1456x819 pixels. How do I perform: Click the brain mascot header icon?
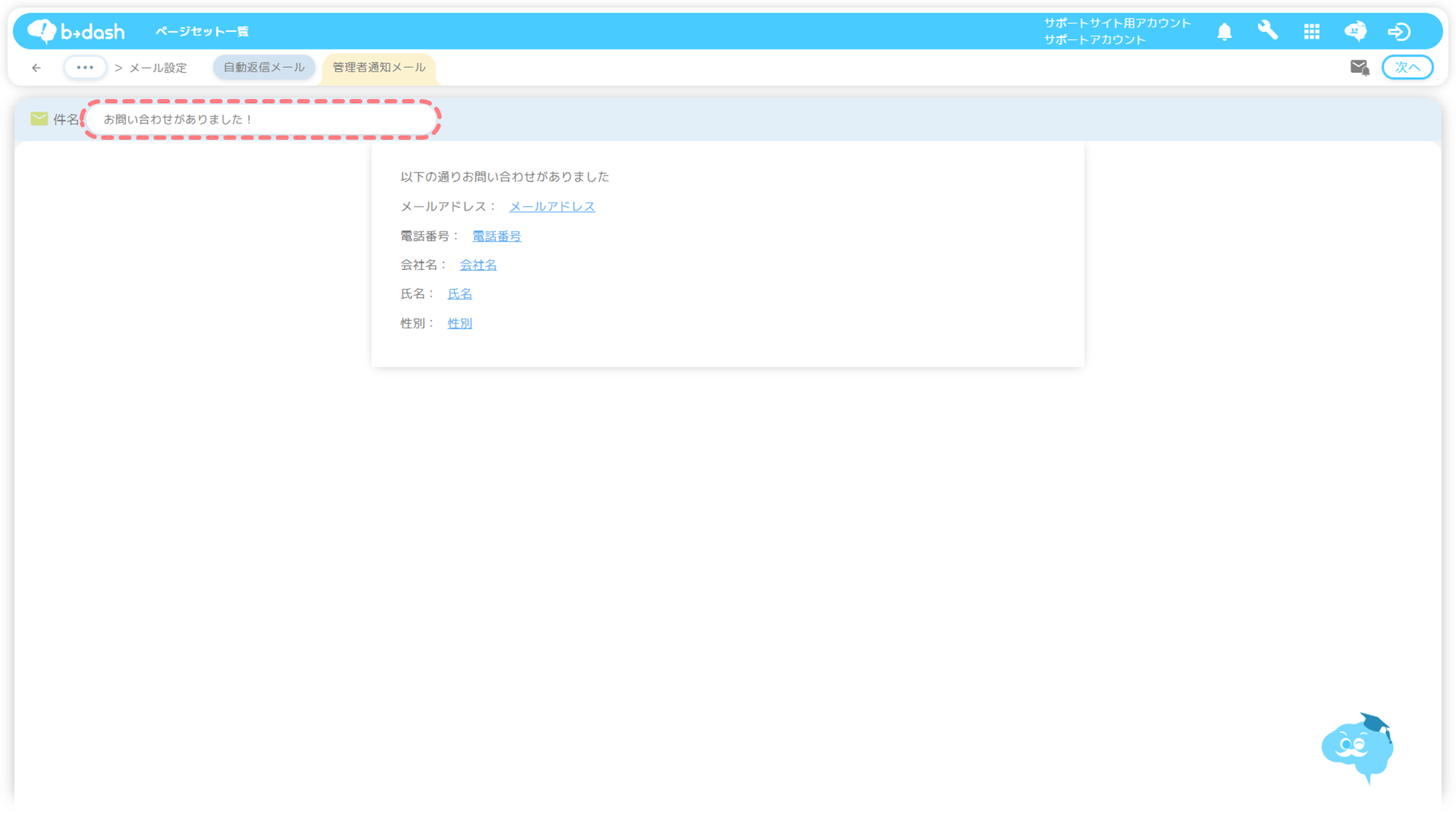tap(1355, 31)
